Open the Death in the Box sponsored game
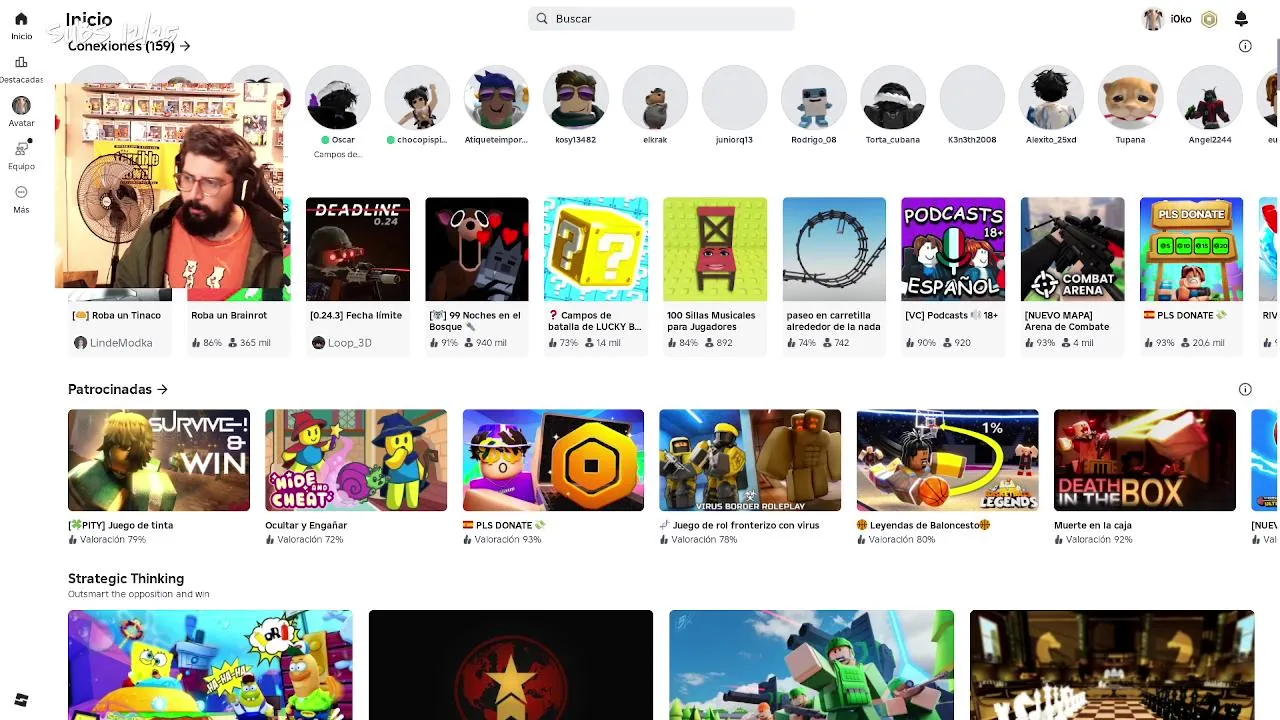The image size is (1280, 720). [x=1145, y=460]
